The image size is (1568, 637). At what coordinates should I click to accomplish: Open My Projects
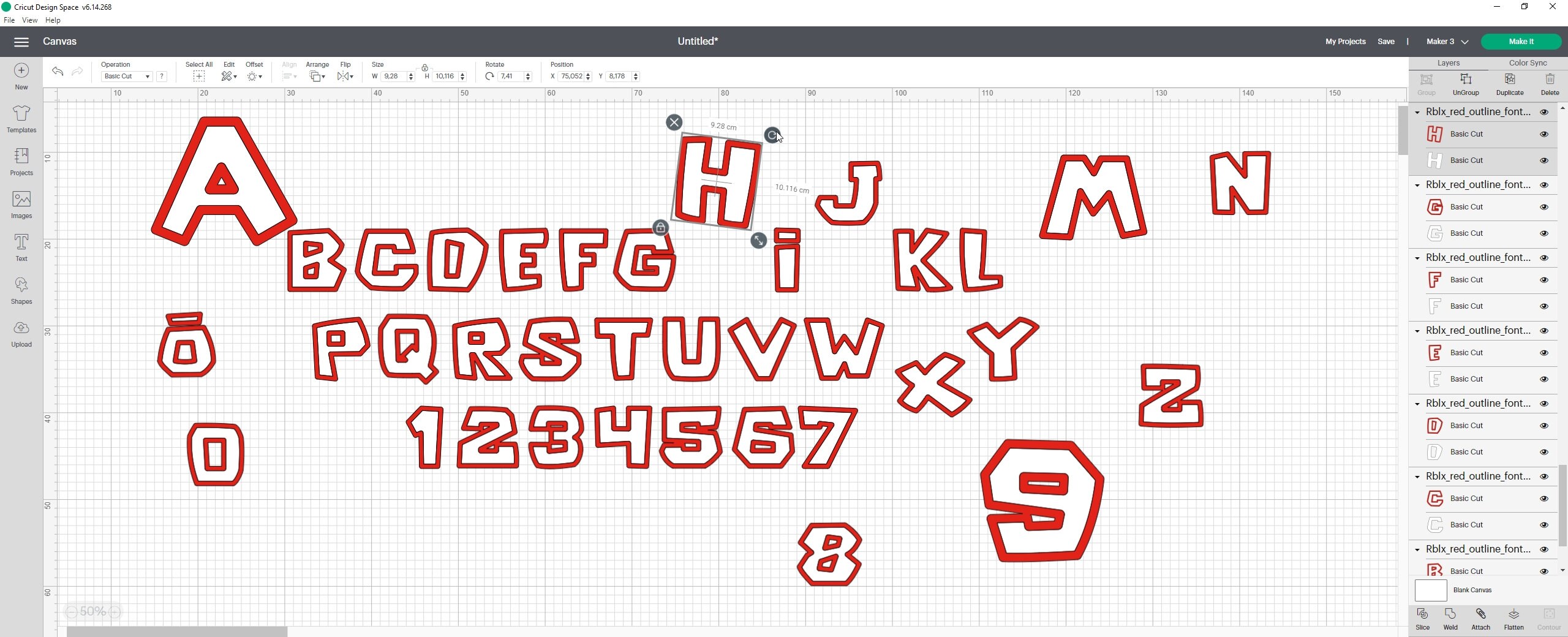coord(1344,41)
